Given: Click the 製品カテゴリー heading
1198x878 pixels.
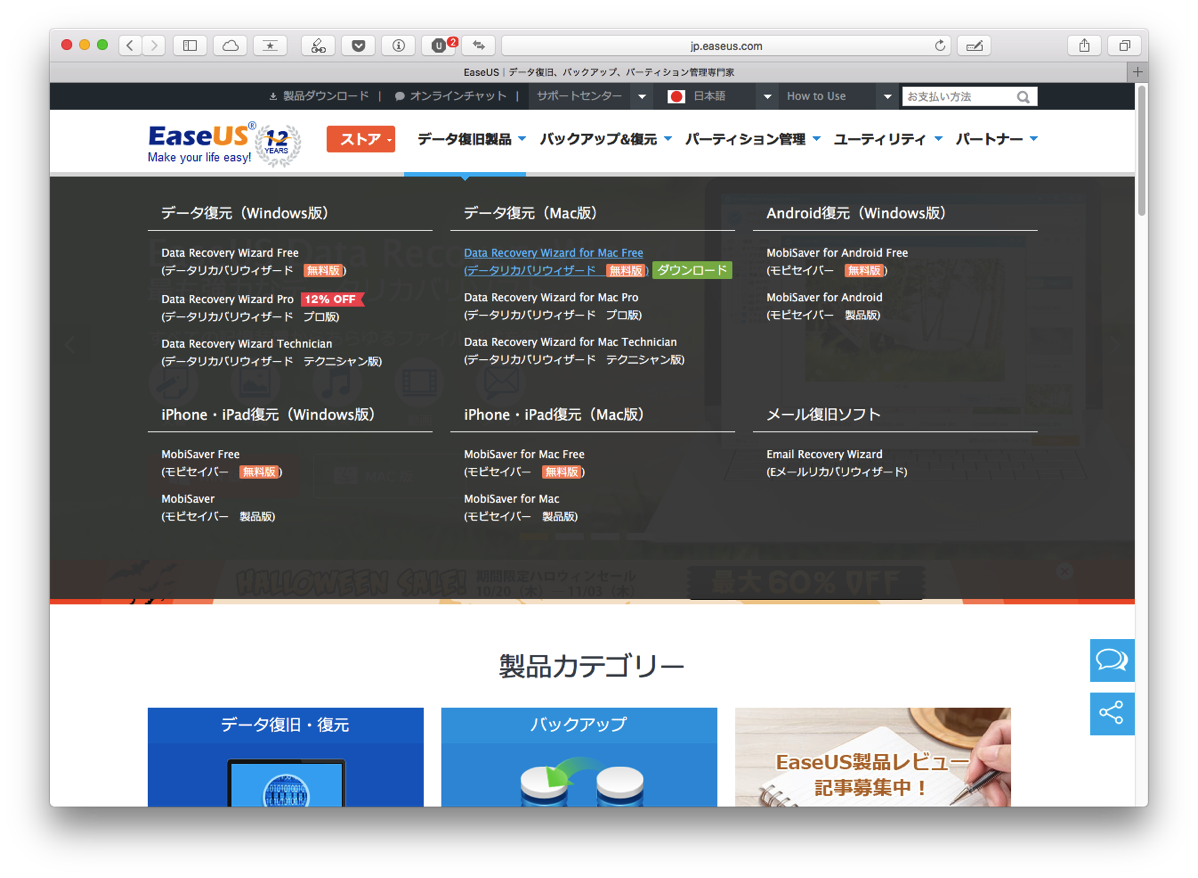Looking at the screenshot, I should [591, 666].
